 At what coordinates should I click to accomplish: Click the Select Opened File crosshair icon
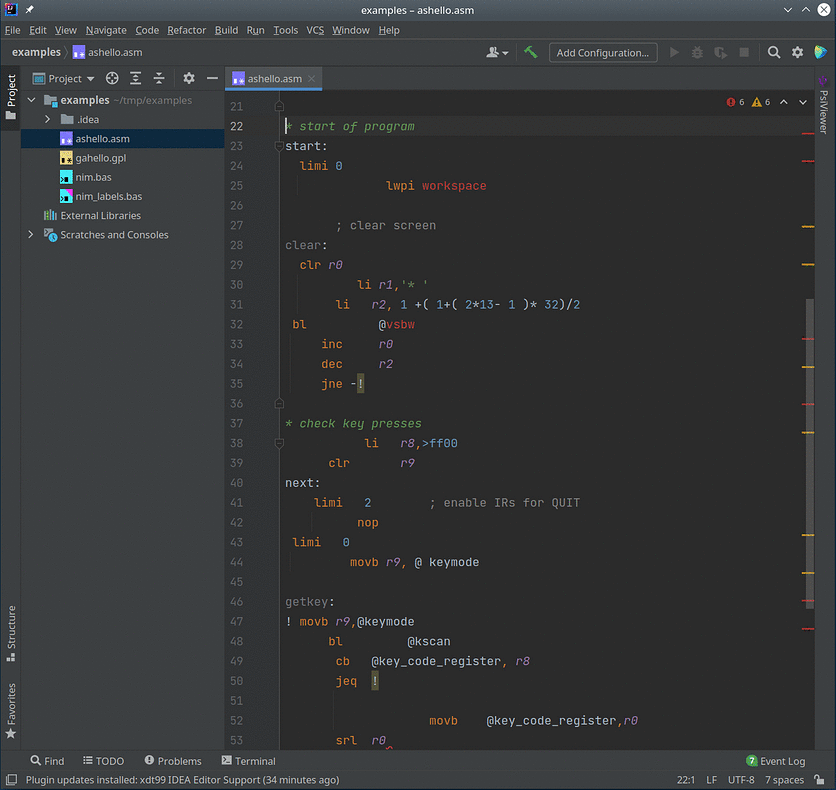(109, 78)
